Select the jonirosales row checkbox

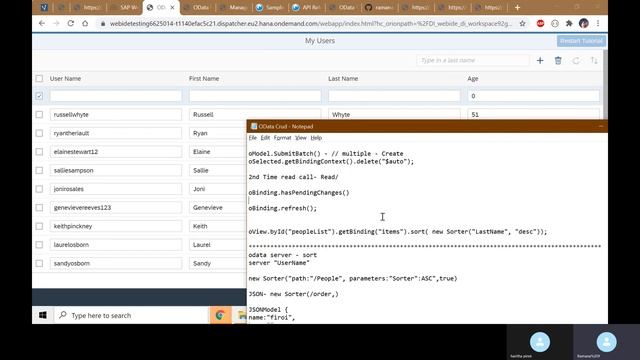pyautogui.click(x=39, y=189)
